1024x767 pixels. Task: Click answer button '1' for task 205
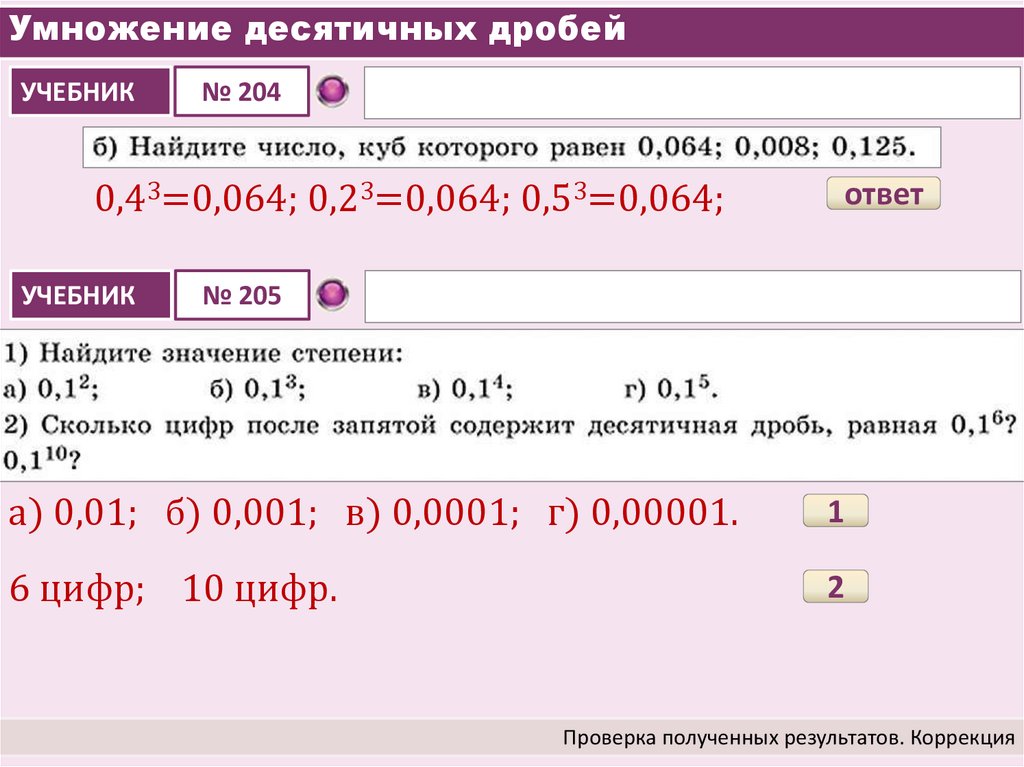(x=835, y=510)
